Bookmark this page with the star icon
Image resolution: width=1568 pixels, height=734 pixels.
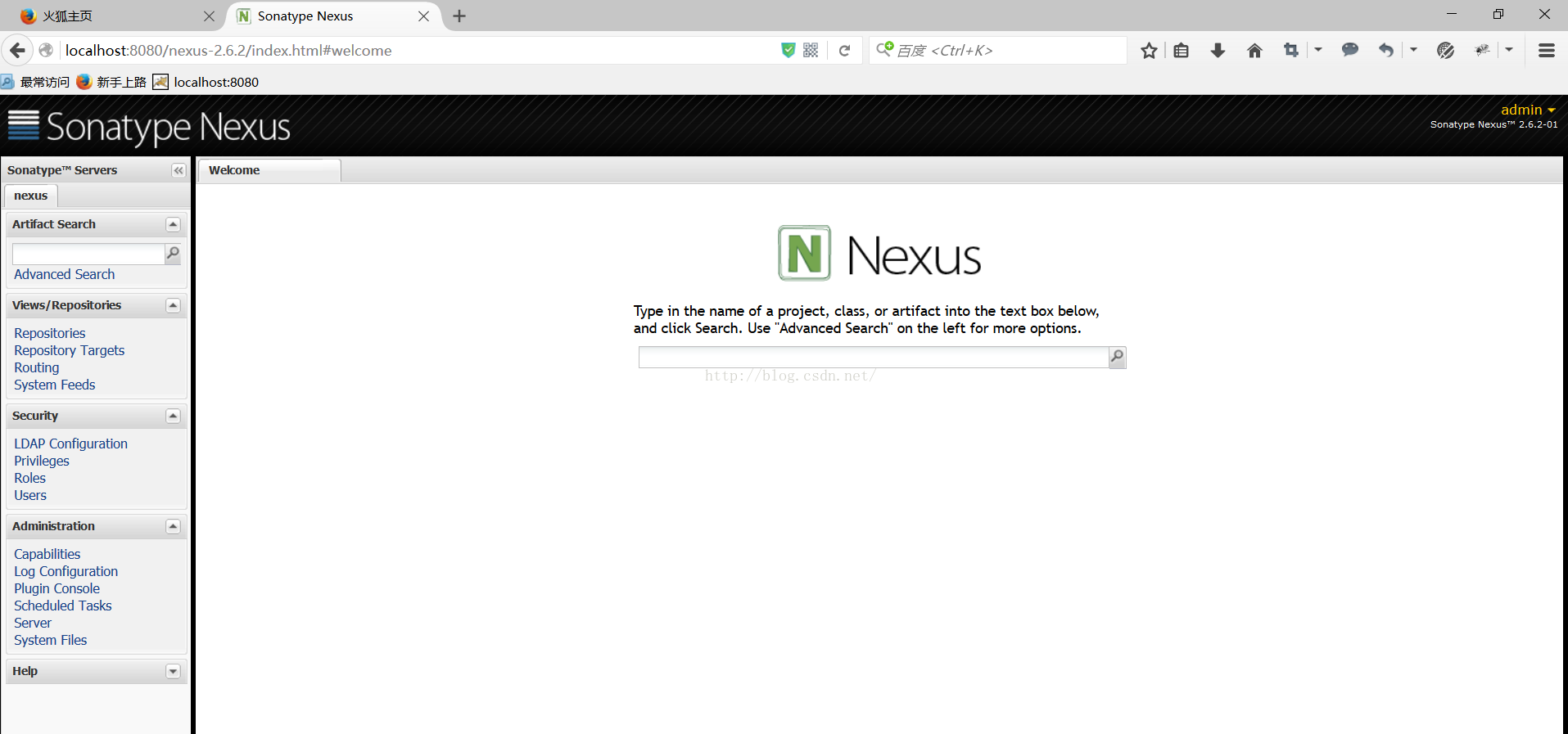[1149, 51]
